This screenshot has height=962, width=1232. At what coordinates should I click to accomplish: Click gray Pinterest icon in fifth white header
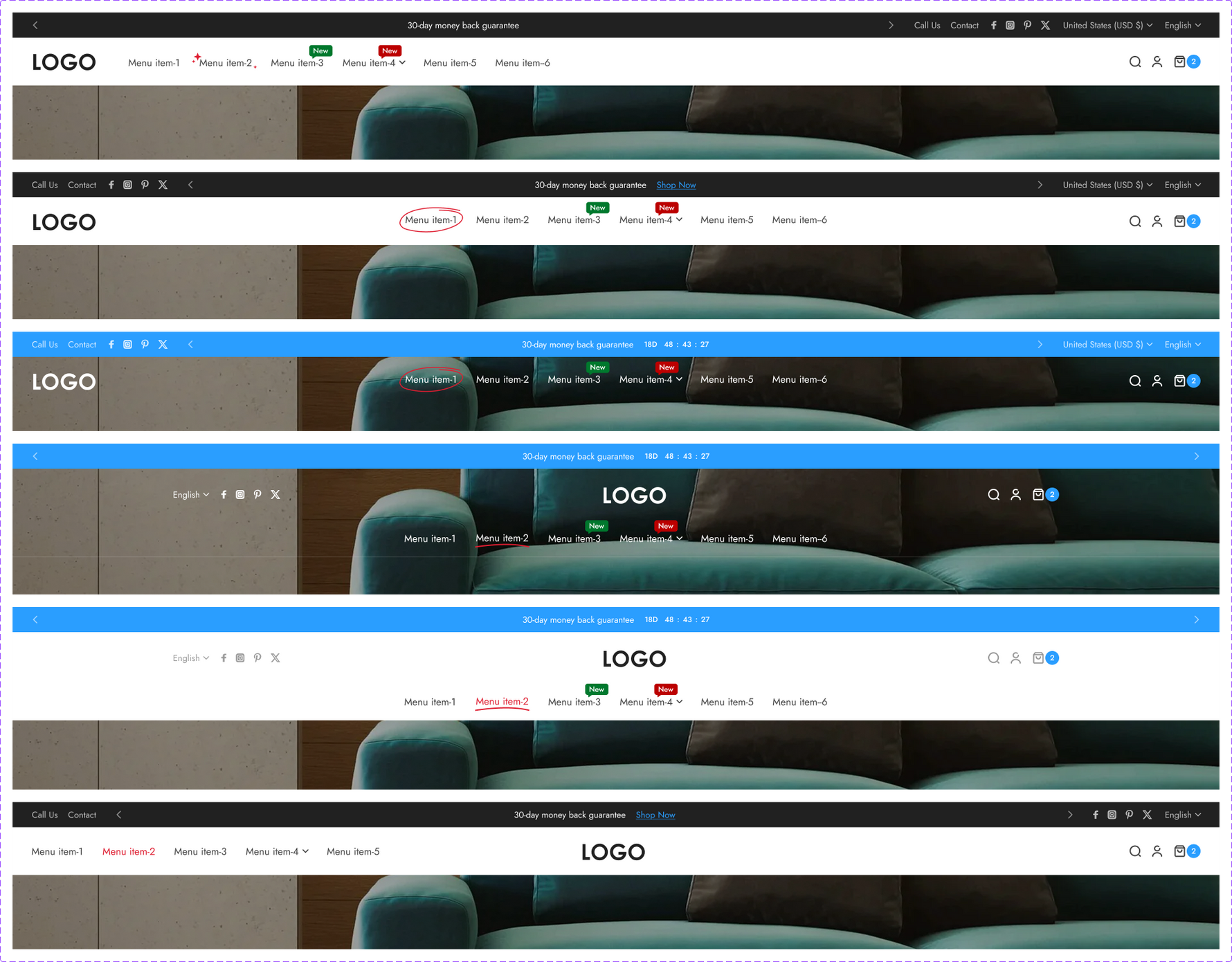[x=257, y=658]
